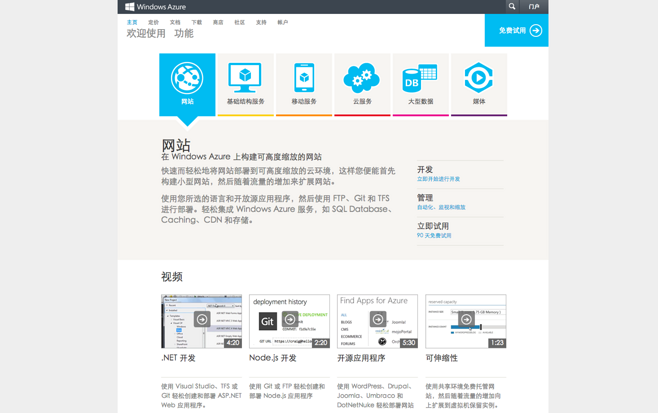The height and width of the screenshot is (413, 658).
Task: Play the Find Apps for Azure video
Action: point(377,320)
